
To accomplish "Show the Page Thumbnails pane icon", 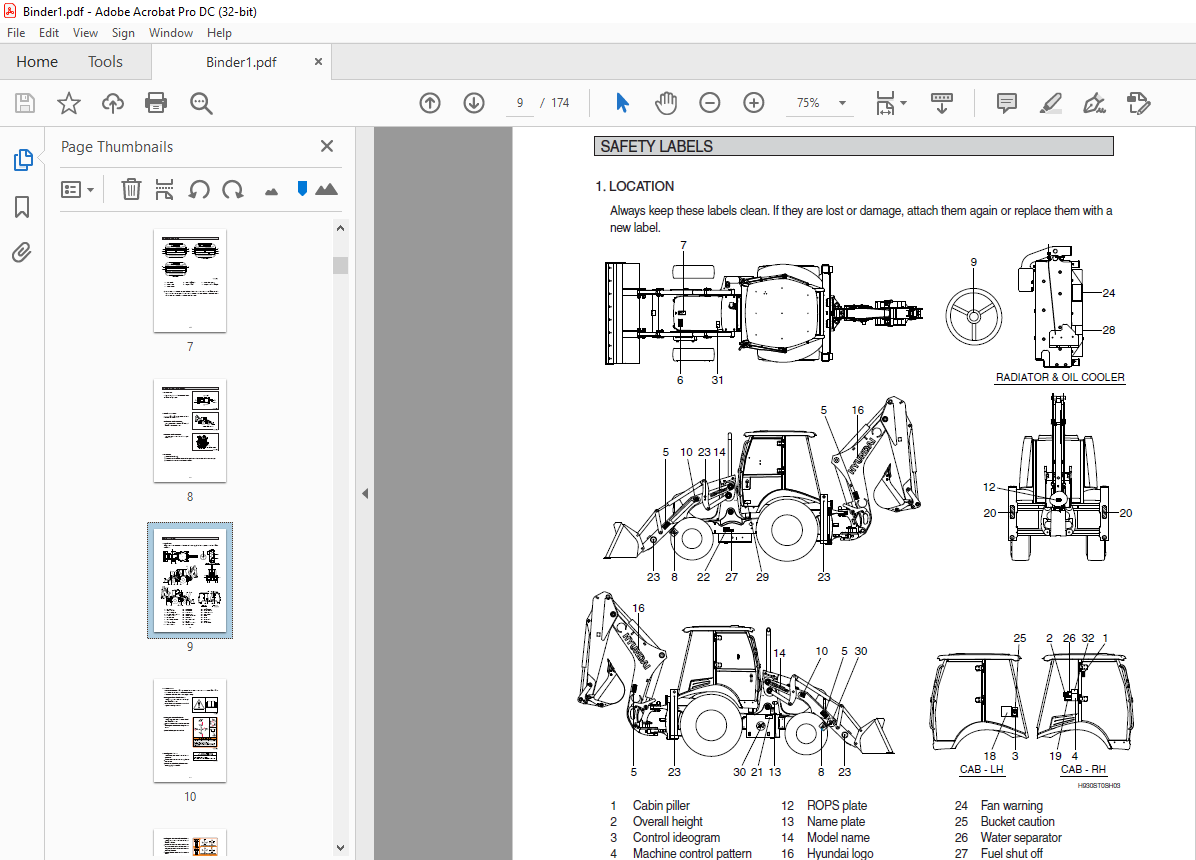I will point(23,160).
